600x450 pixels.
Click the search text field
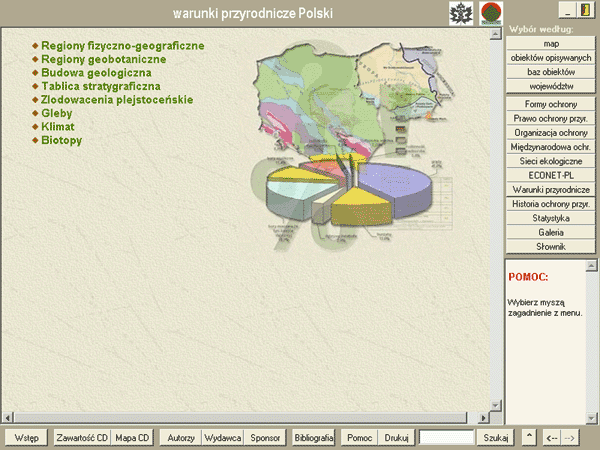click(446, 438)
